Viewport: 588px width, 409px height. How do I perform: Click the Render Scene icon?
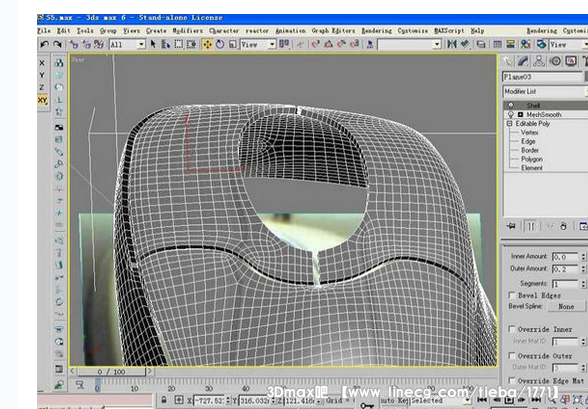[x=541, y=44]
